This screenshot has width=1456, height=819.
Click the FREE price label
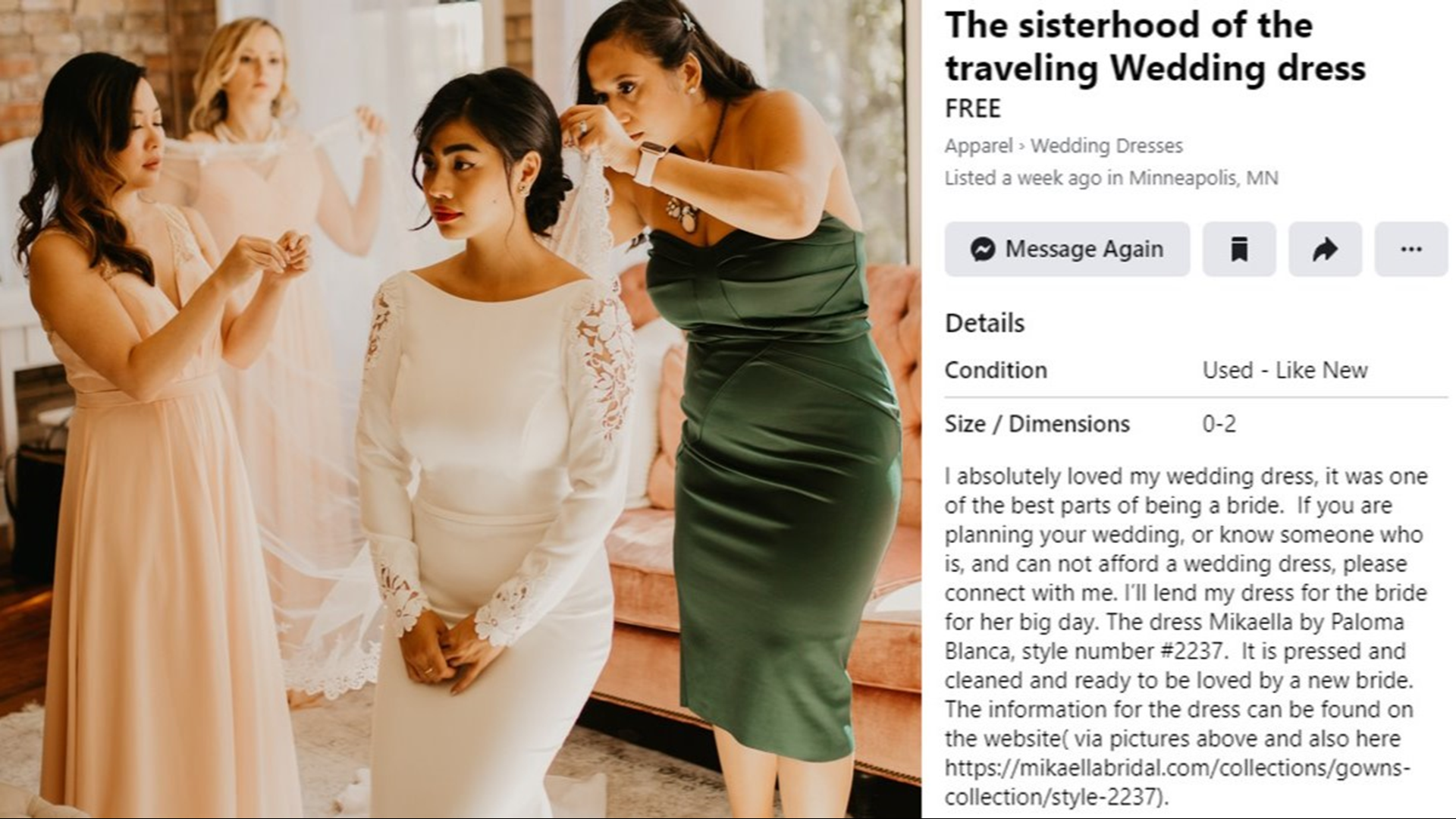point(973,108)
